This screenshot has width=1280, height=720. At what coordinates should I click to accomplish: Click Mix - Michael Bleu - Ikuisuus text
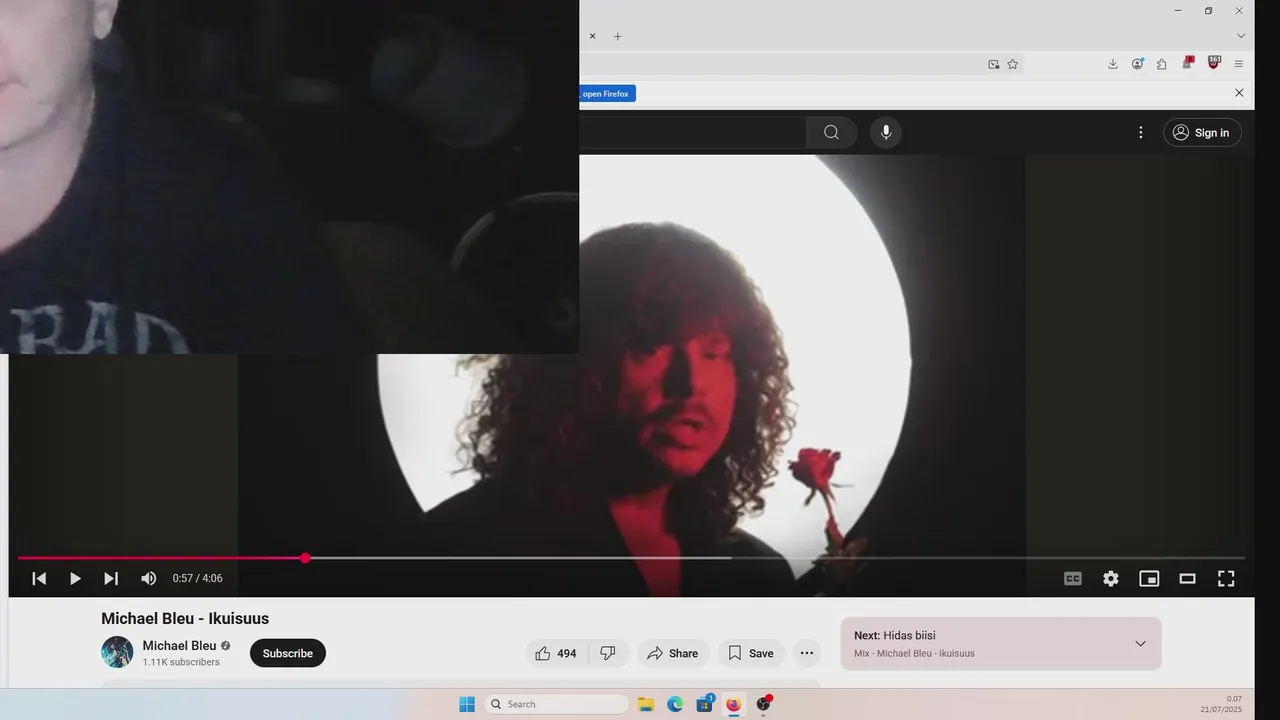tap(914, 654)
